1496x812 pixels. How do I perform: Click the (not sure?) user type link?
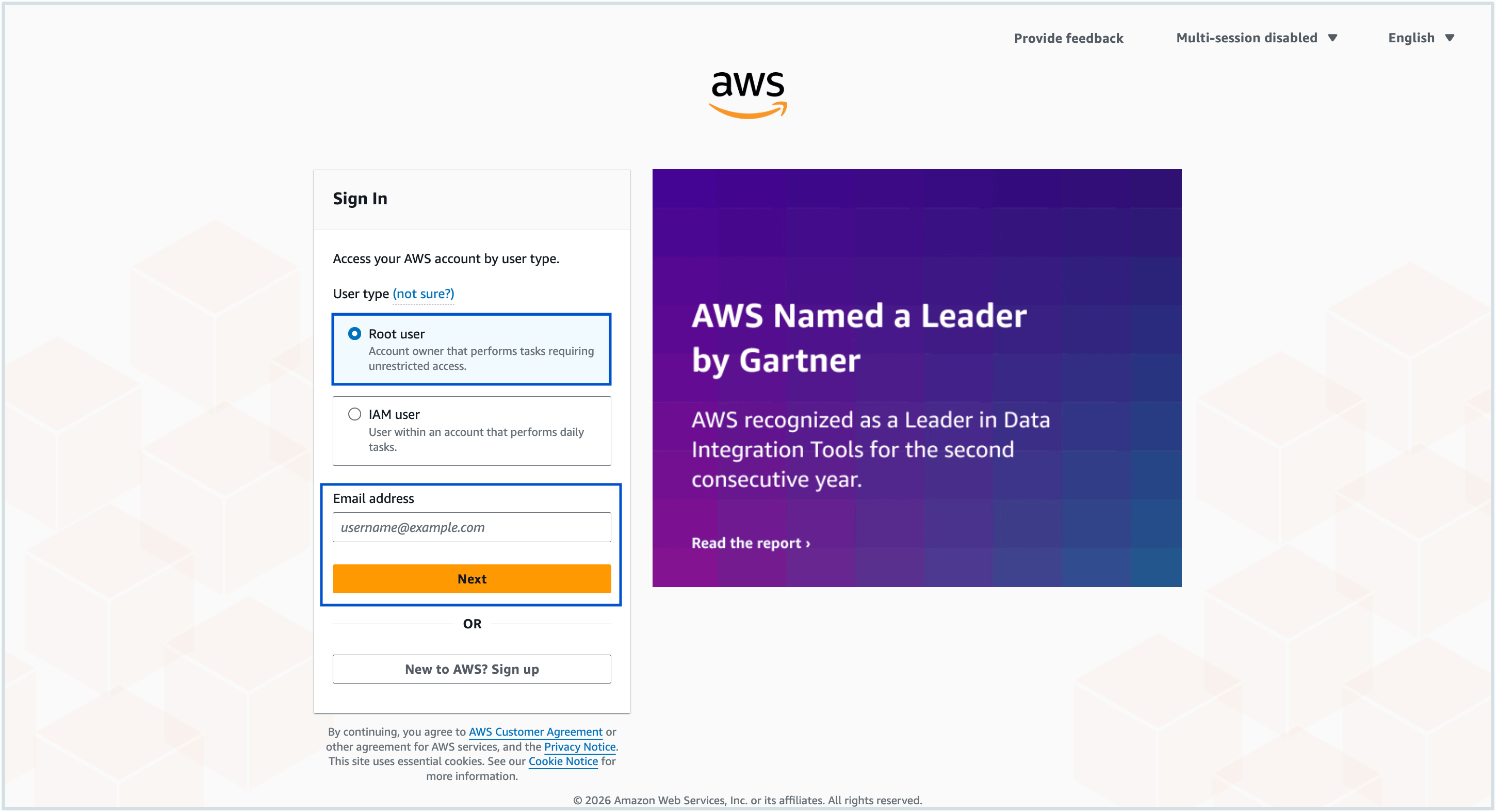pos(424,294)
